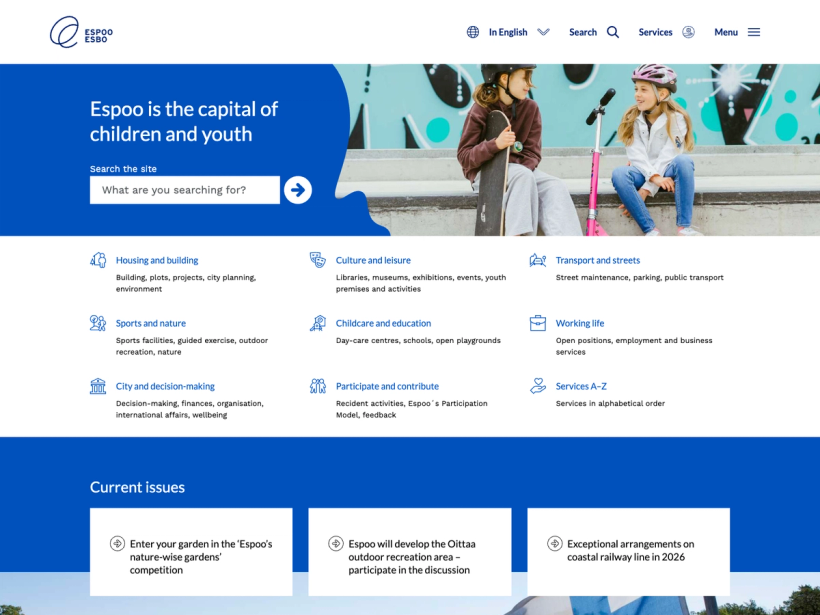This screenshot has width=820, height=615.
Task: Open the In English language selector
Action: pos(508,32)
